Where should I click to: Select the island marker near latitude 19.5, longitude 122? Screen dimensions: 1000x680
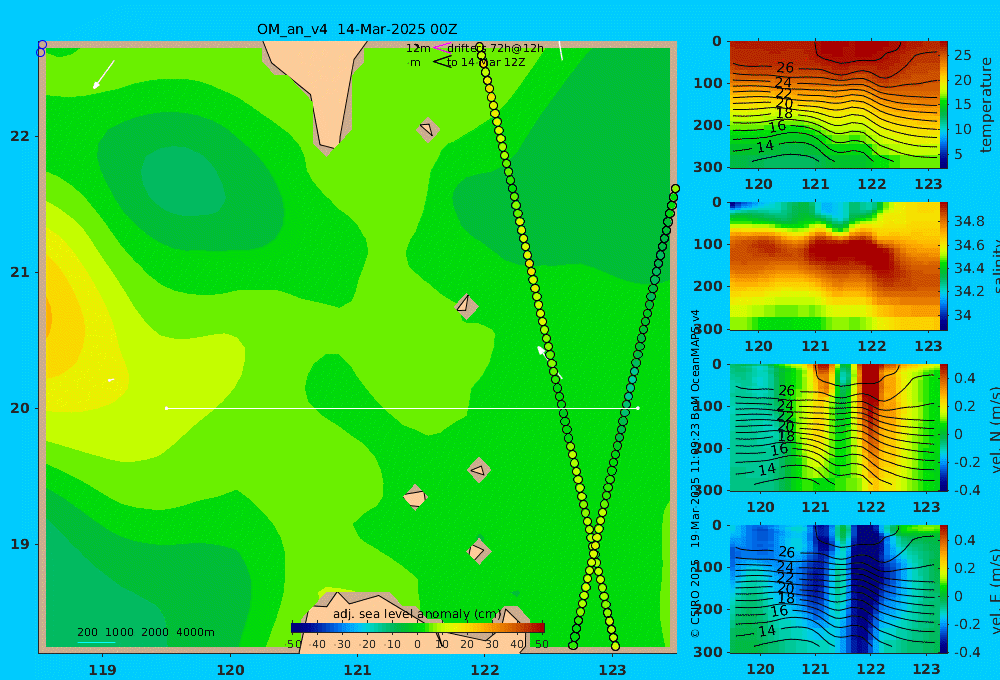pos(478,470)
